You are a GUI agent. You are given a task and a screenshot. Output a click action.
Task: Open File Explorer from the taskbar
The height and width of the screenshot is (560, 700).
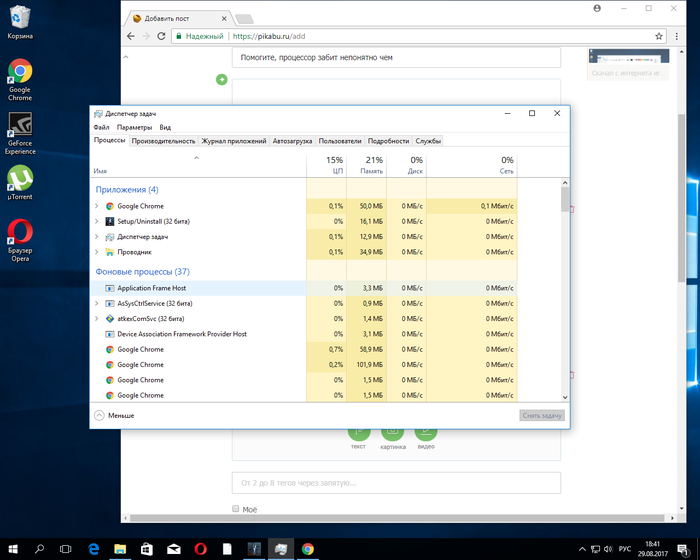(x=120, y=549)
